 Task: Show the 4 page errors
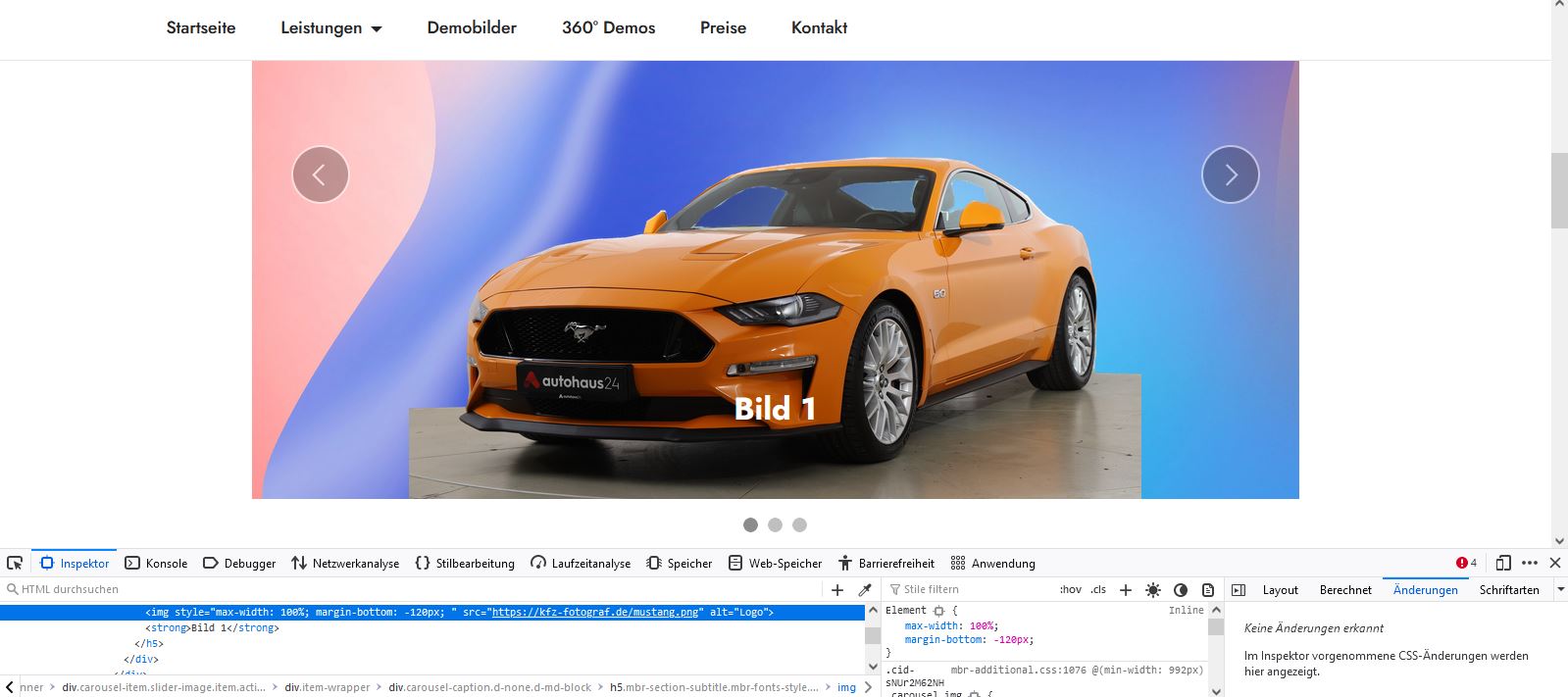pos(1467,563)
